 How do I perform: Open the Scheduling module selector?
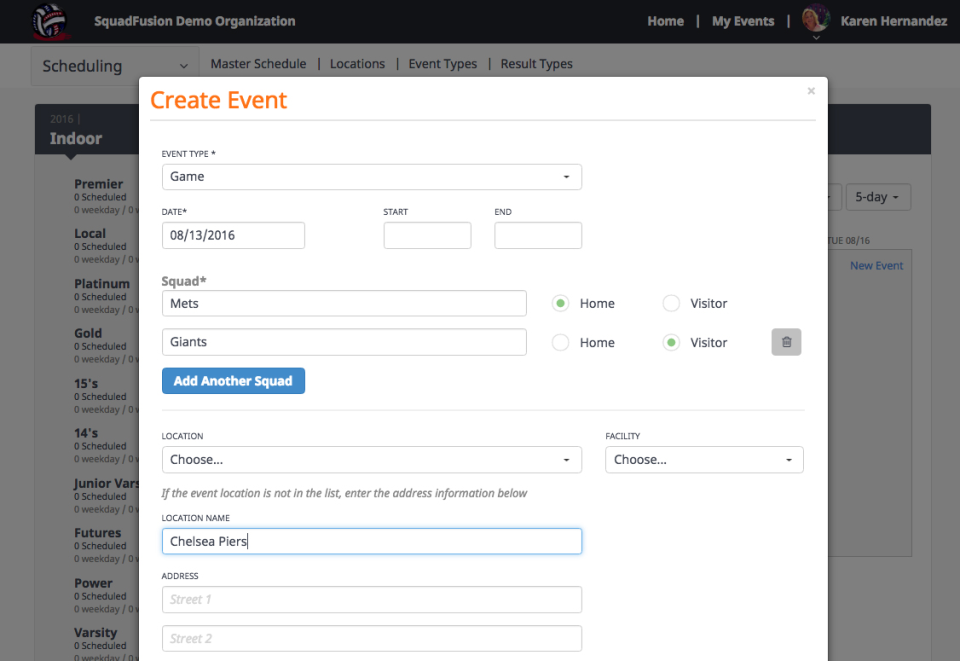coord(113,63)
